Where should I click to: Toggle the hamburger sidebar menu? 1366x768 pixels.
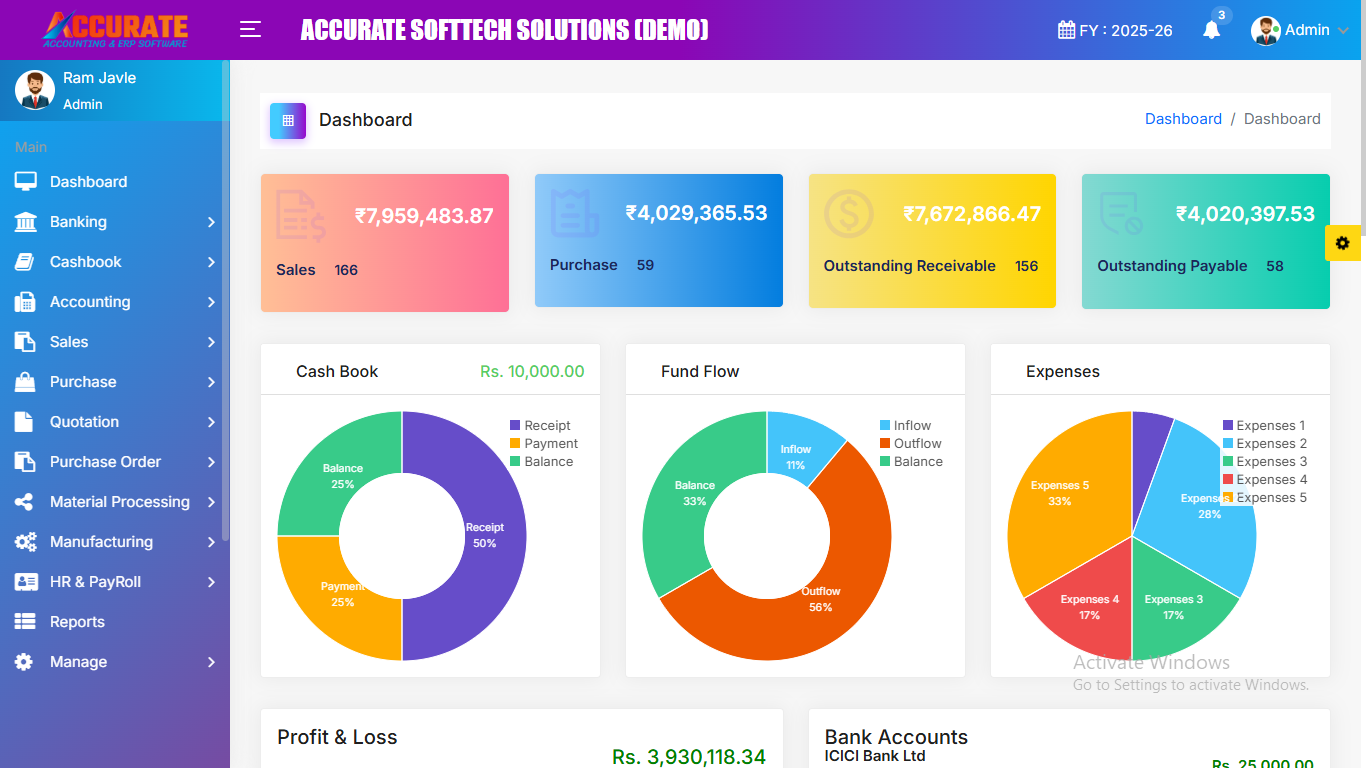250,30
